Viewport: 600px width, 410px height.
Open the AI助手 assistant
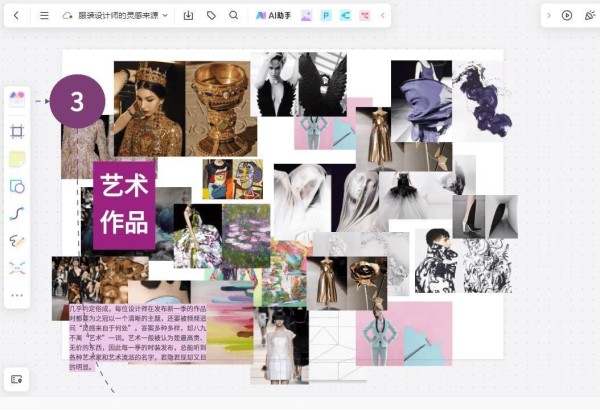click(271, 16)
